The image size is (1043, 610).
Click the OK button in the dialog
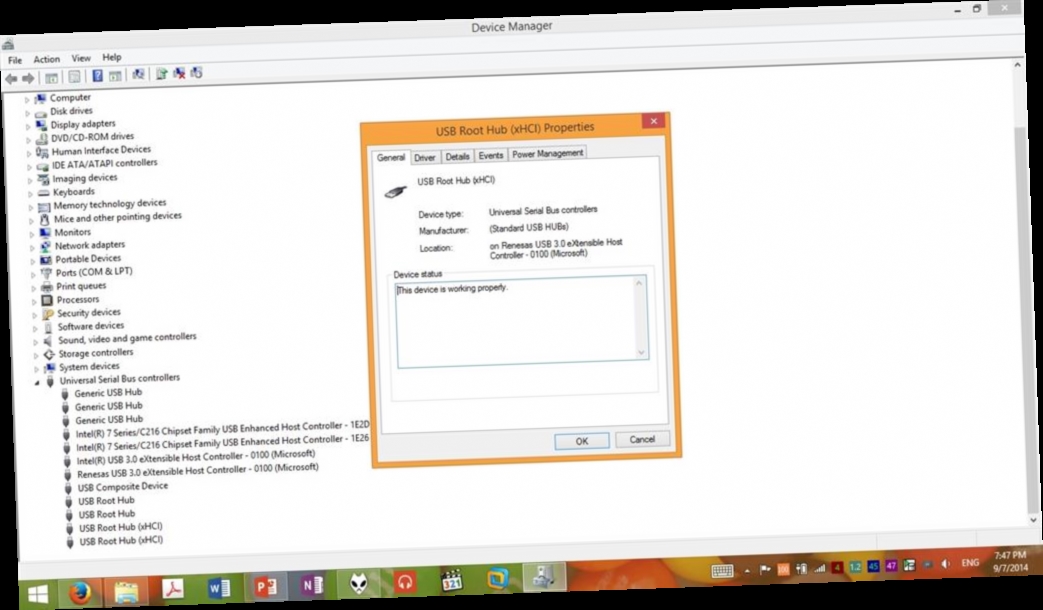pyautogui.click(x=581, y=440)
